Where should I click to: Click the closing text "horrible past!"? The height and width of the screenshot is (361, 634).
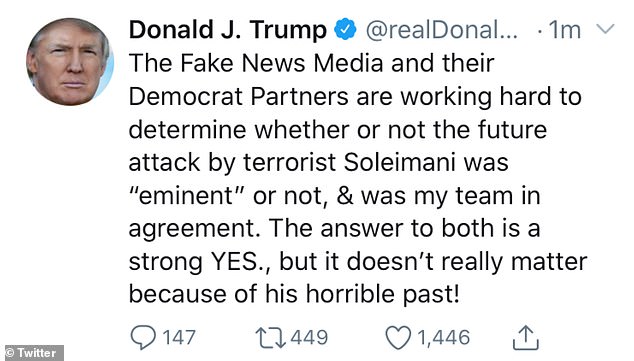pos(383,294)
